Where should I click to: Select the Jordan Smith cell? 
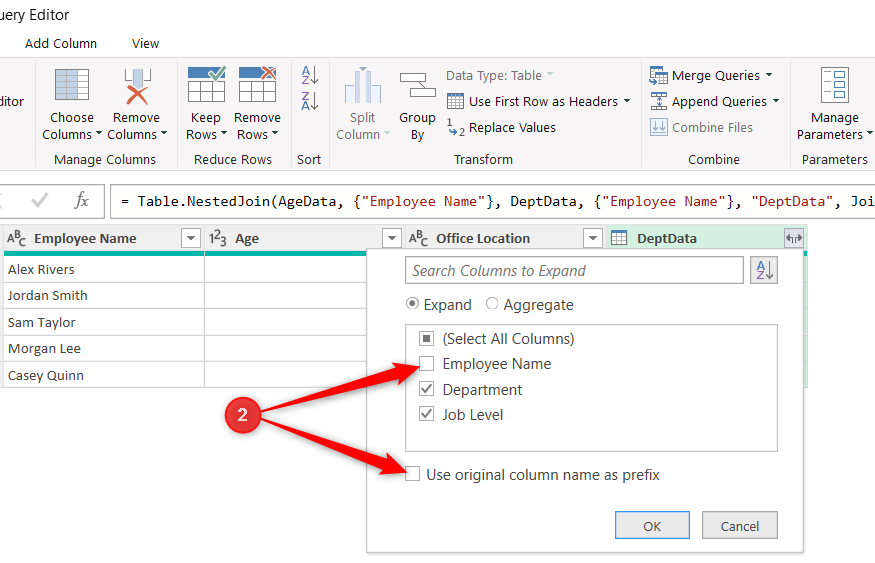(x=103, y=296)
